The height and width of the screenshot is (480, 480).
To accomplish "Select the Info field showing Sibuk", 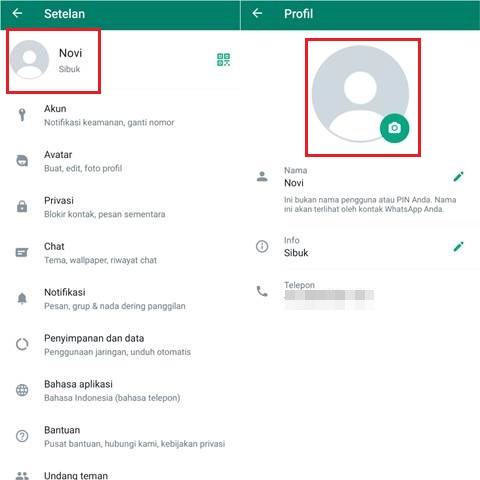I will [360, 247].
